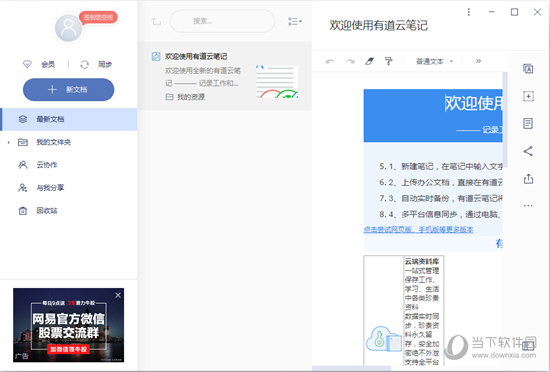Click the plus box icon in right sidebar
This screenshot has height=372, width=550.
coord(528,96)
